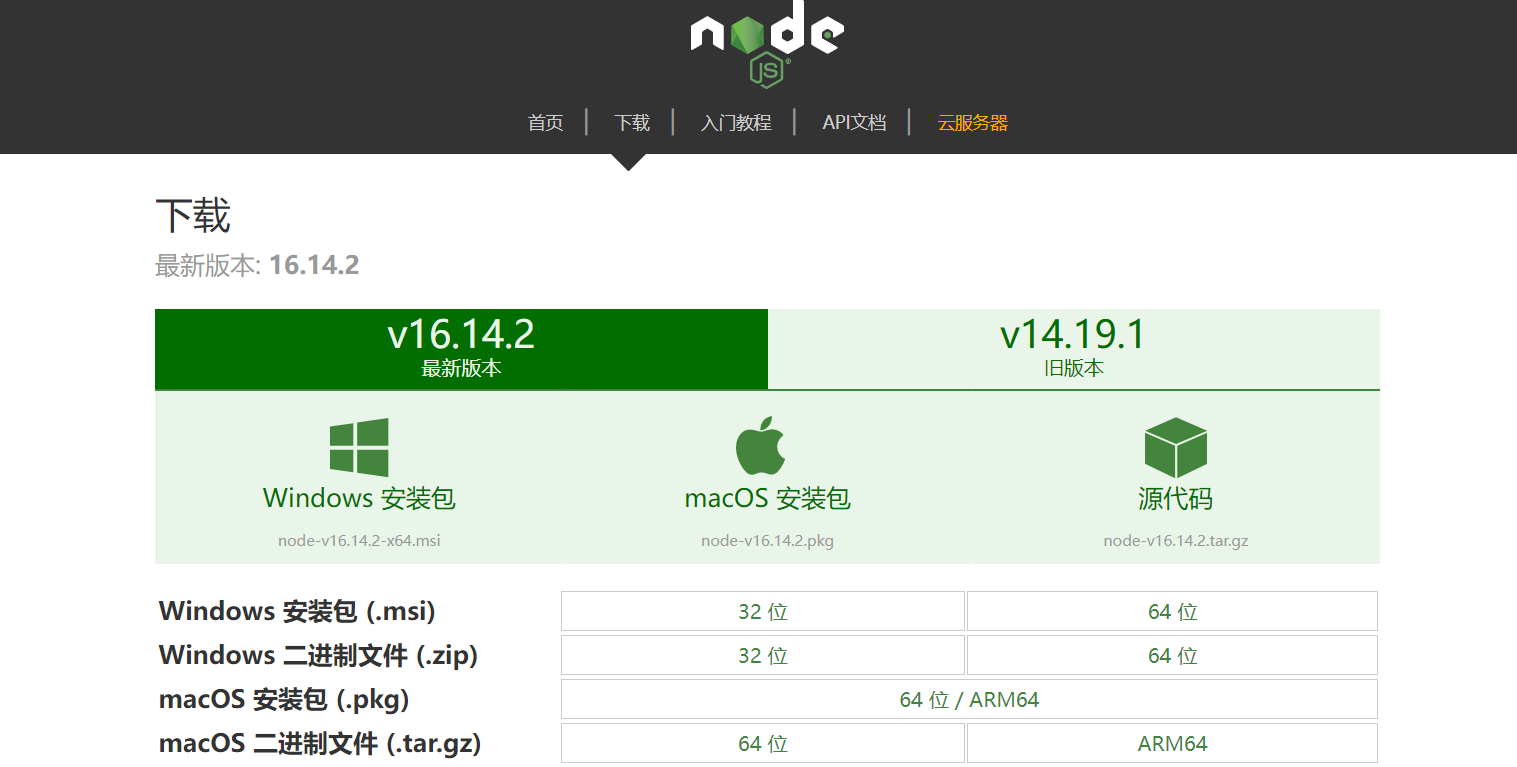Image resolution: width=1517 pixels, height=767 pixels.
Task: Download the macOS .pkg 64 位 / ARM64 installer
Action: (969, 699)
